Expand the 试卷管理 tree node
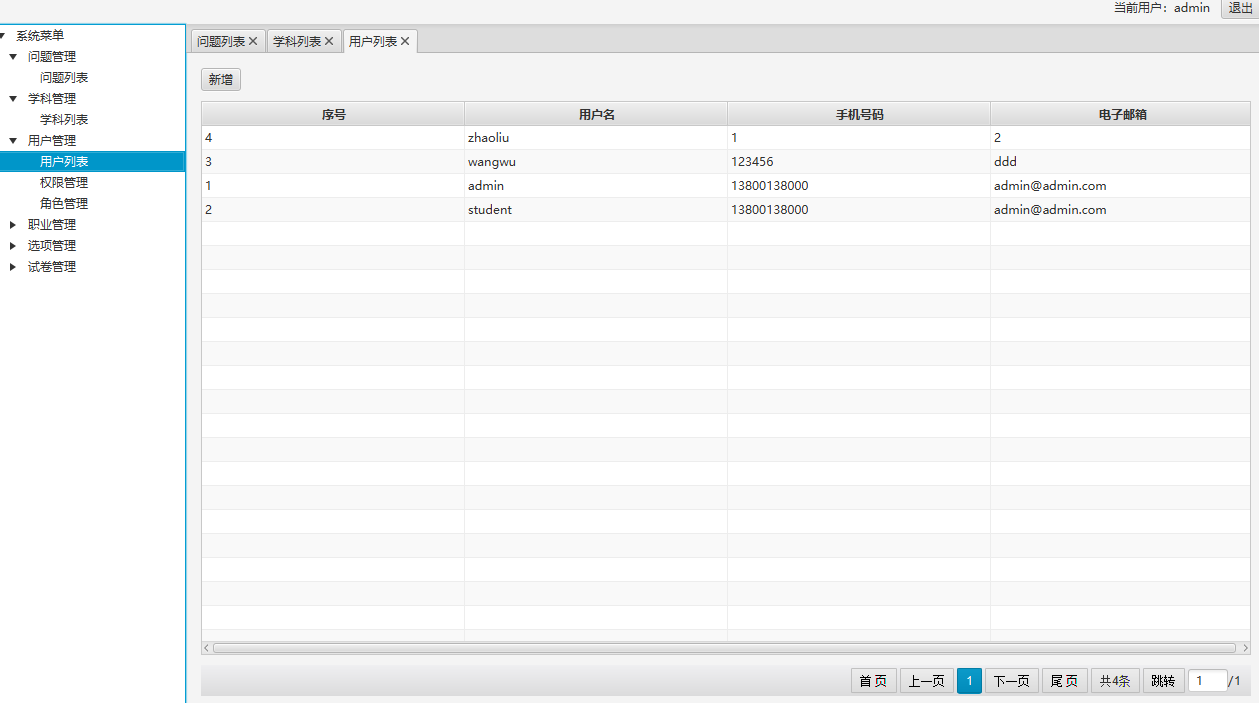 click(13, 267)
